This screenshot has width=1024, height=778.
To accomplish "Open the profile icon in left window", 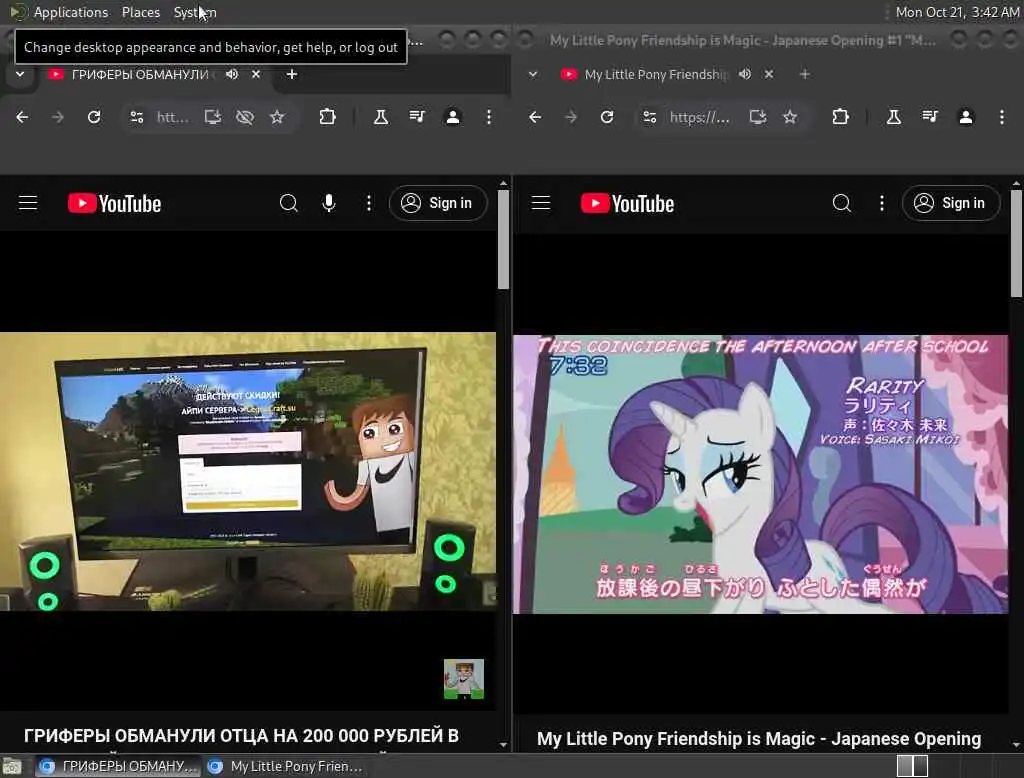I will pos(453,117).
